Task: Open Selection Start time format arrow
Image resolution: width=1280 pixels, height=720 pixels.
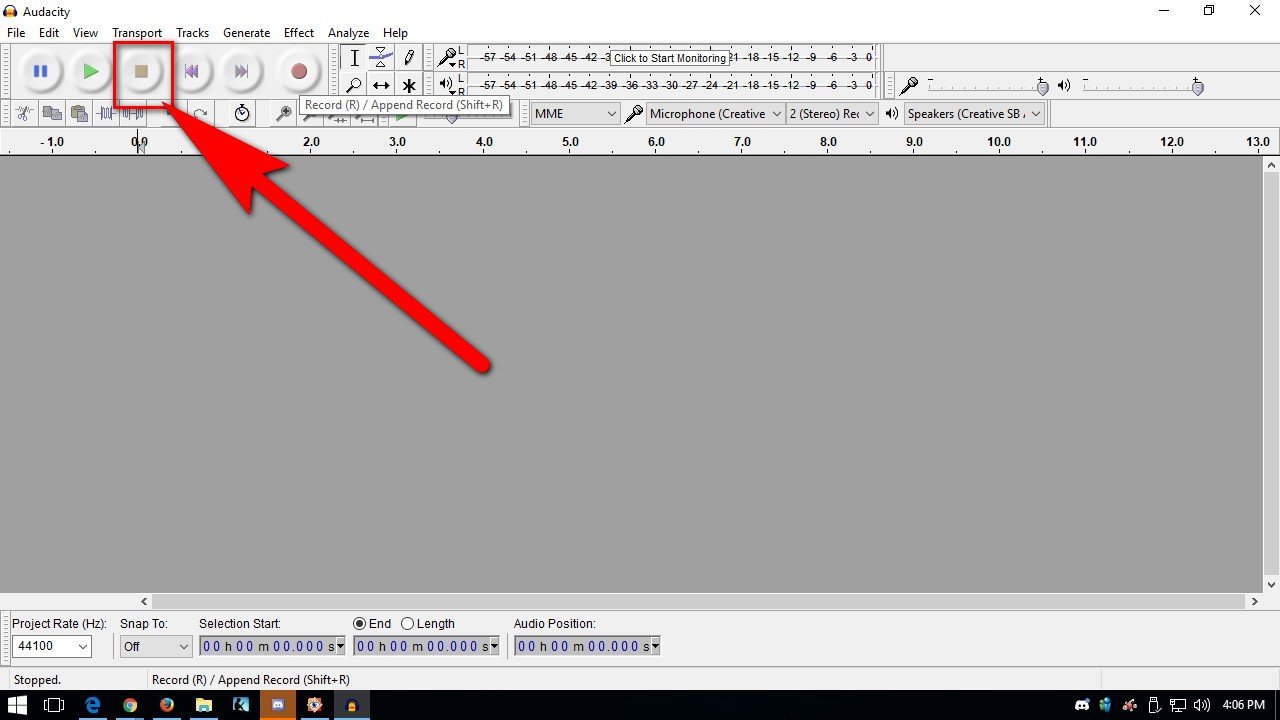Action: point(340,646)
